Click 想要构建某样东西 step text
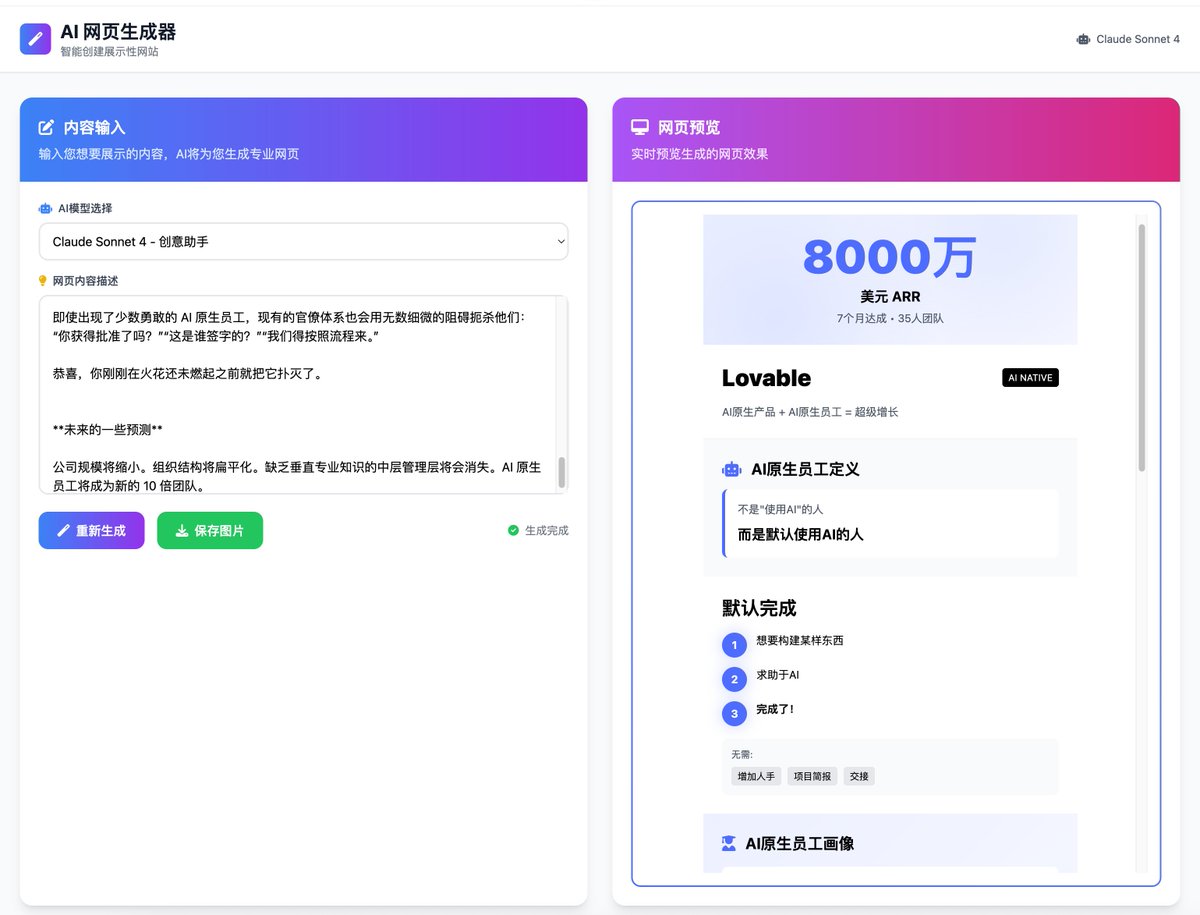1200x915 pixels. point(800,640)
